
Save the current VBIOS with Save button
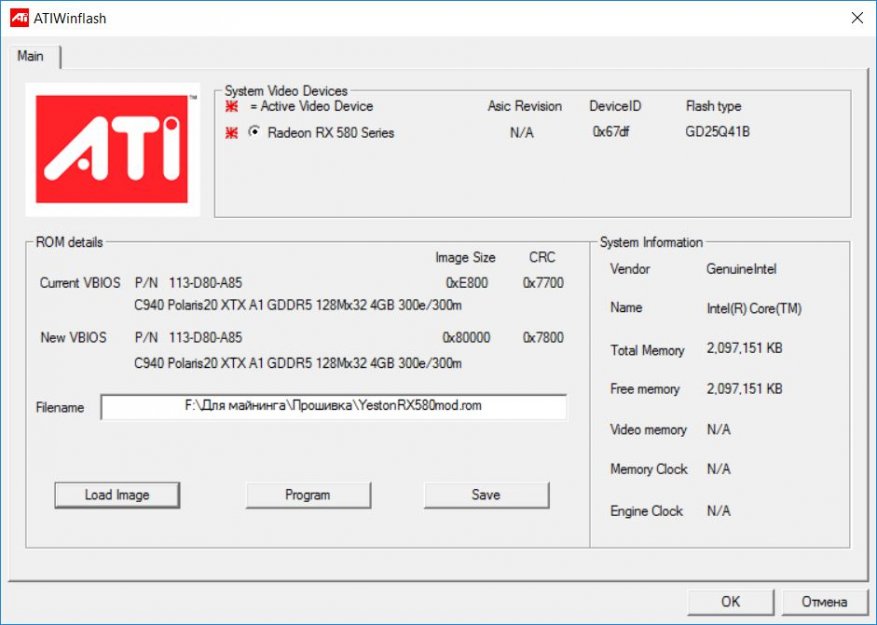point(486,495)
